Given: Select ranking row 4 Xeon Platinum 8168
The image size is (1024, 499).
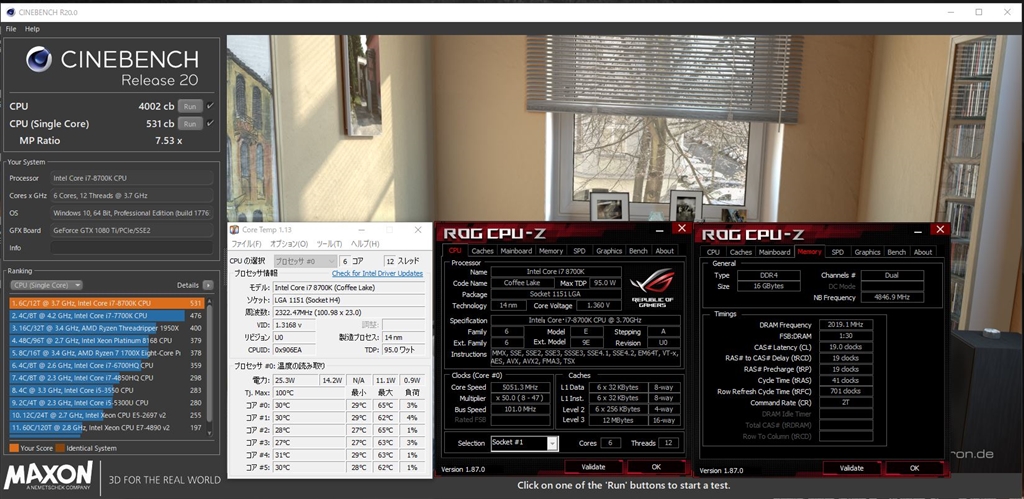Looking at the screenshot, I should (x=107, y=340).
